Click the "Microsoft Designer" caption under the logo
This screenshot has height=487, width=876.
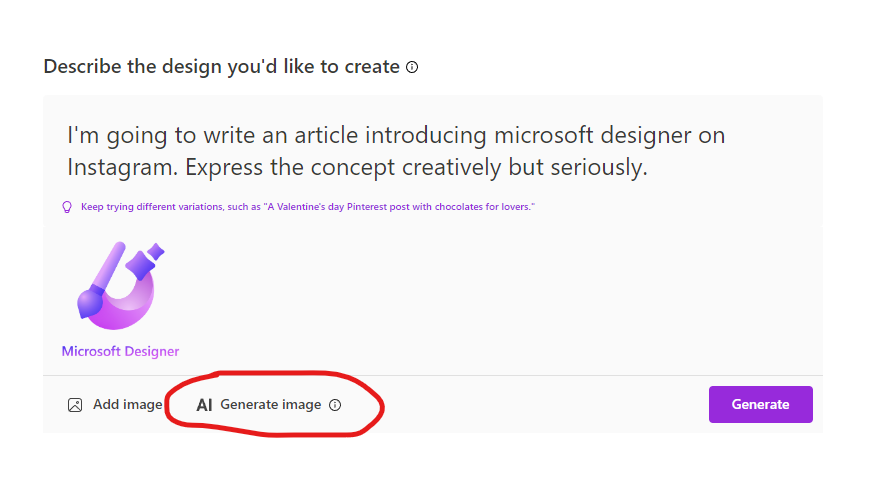(120, 351)
